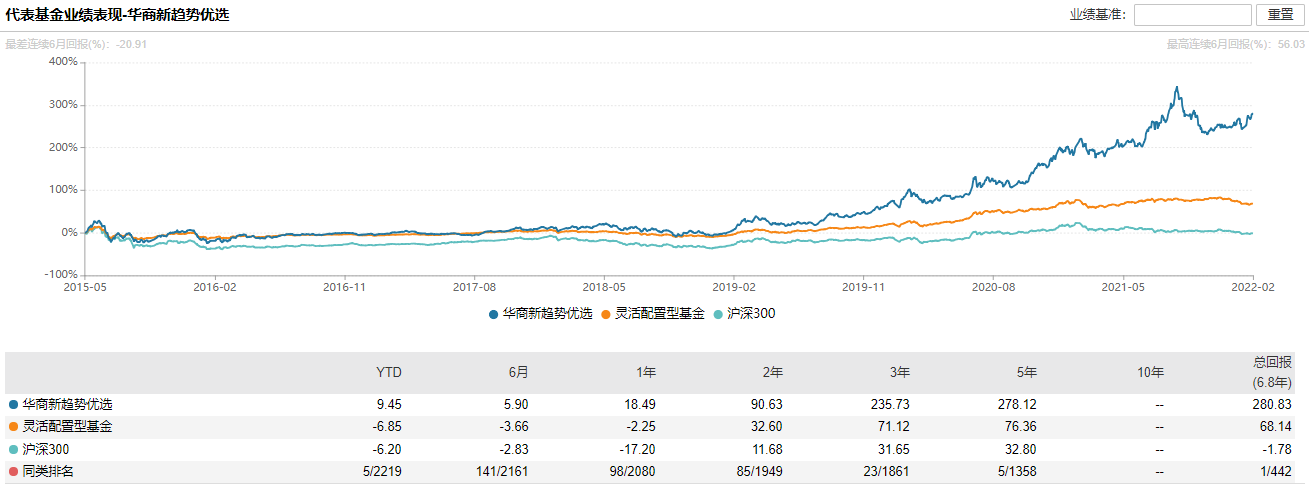The image size is (1309, 488).
Task: Click the red dot beside 同类排名
Action: 13,470
